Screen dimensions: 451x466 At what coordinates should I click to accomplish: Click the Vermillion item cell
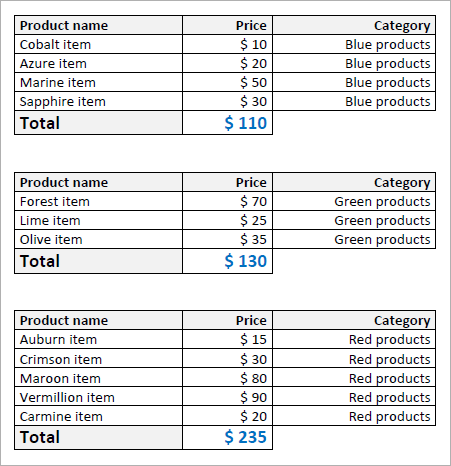click(x=98, y=397)
